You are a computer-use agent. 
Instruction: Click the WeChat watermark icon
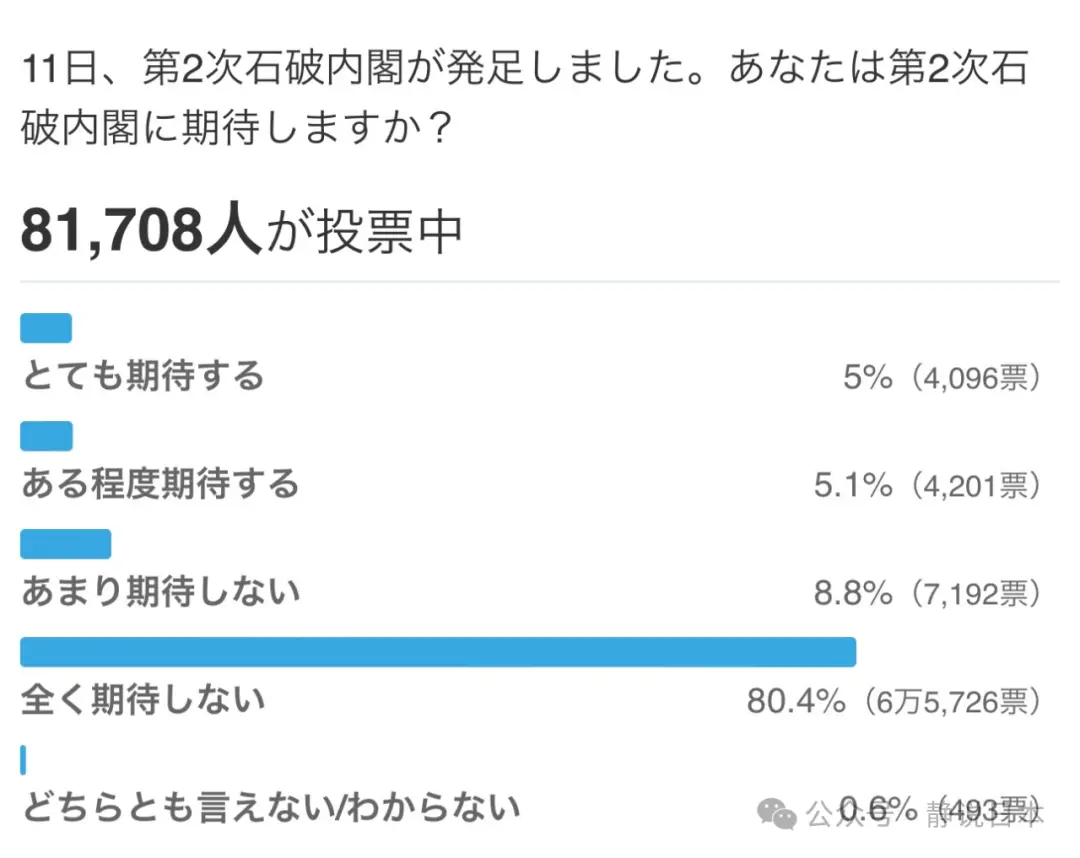pyautogui.click(x=776, y=814)
